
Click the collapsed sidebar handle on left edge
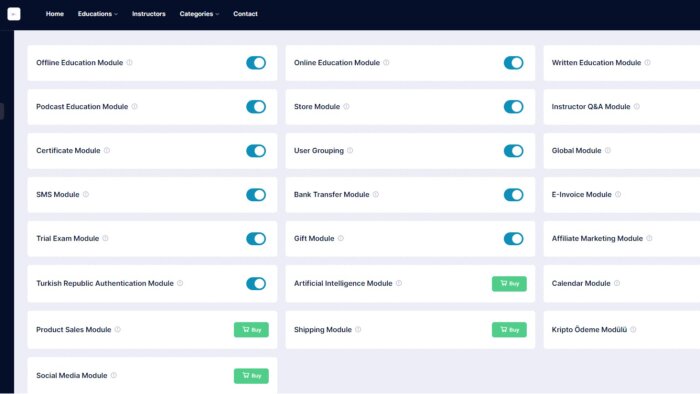coord(2,111)
